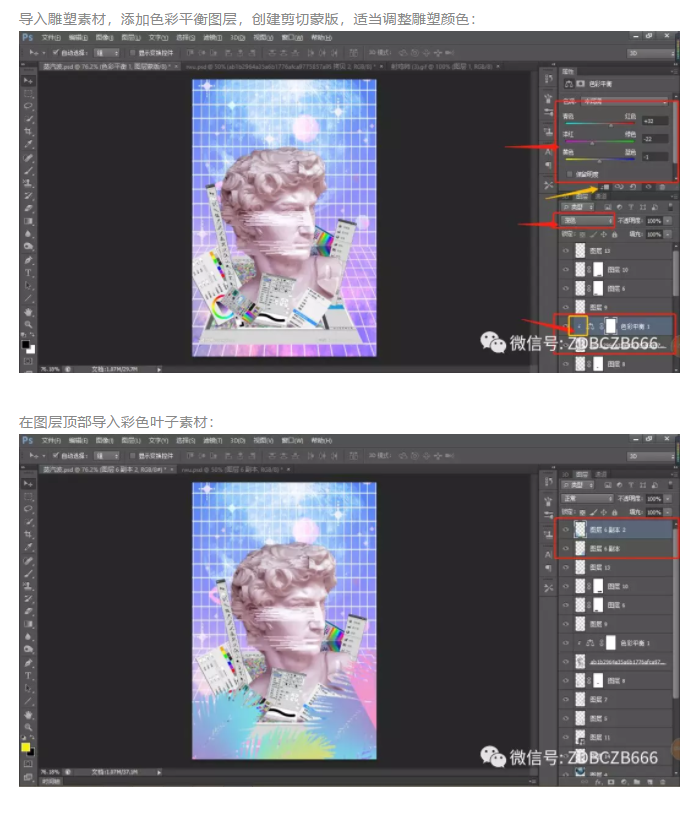
Task: Select the Zoom tool in upper screenshot
Action: pos(28,324)
